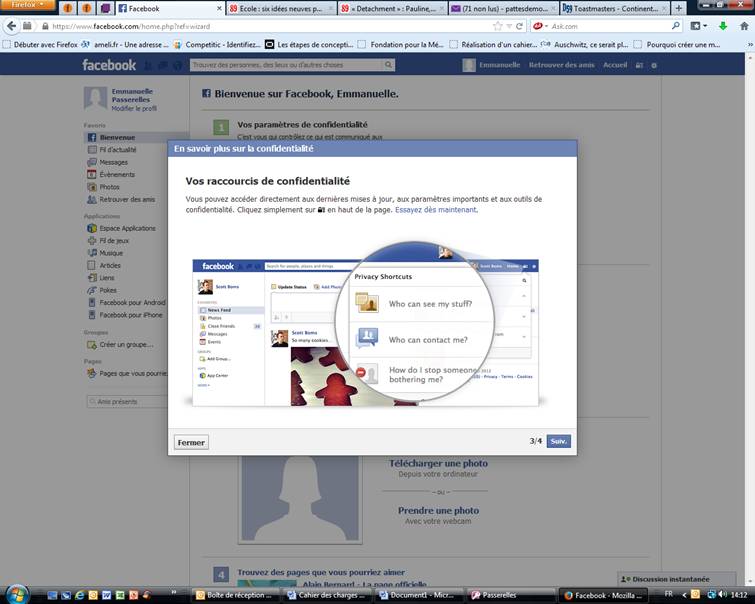The height and width of the screenshot is (604, 755).
Task: Reload the page using the refresh icon
Action: click(519, 26)
